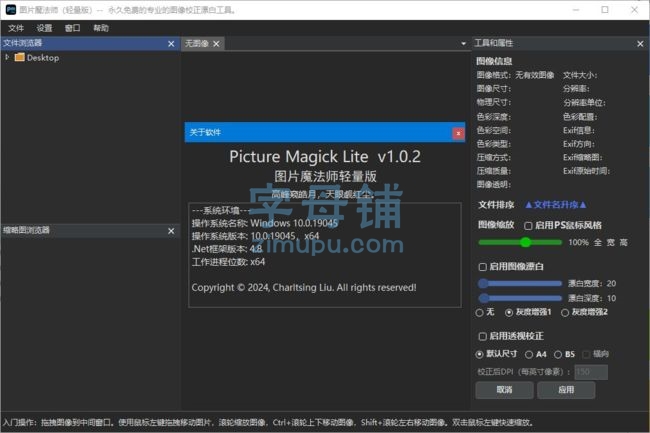The height and width of the screenshot is (433, 650).
Task: Minimize the application window
Action: pos(576,10)
